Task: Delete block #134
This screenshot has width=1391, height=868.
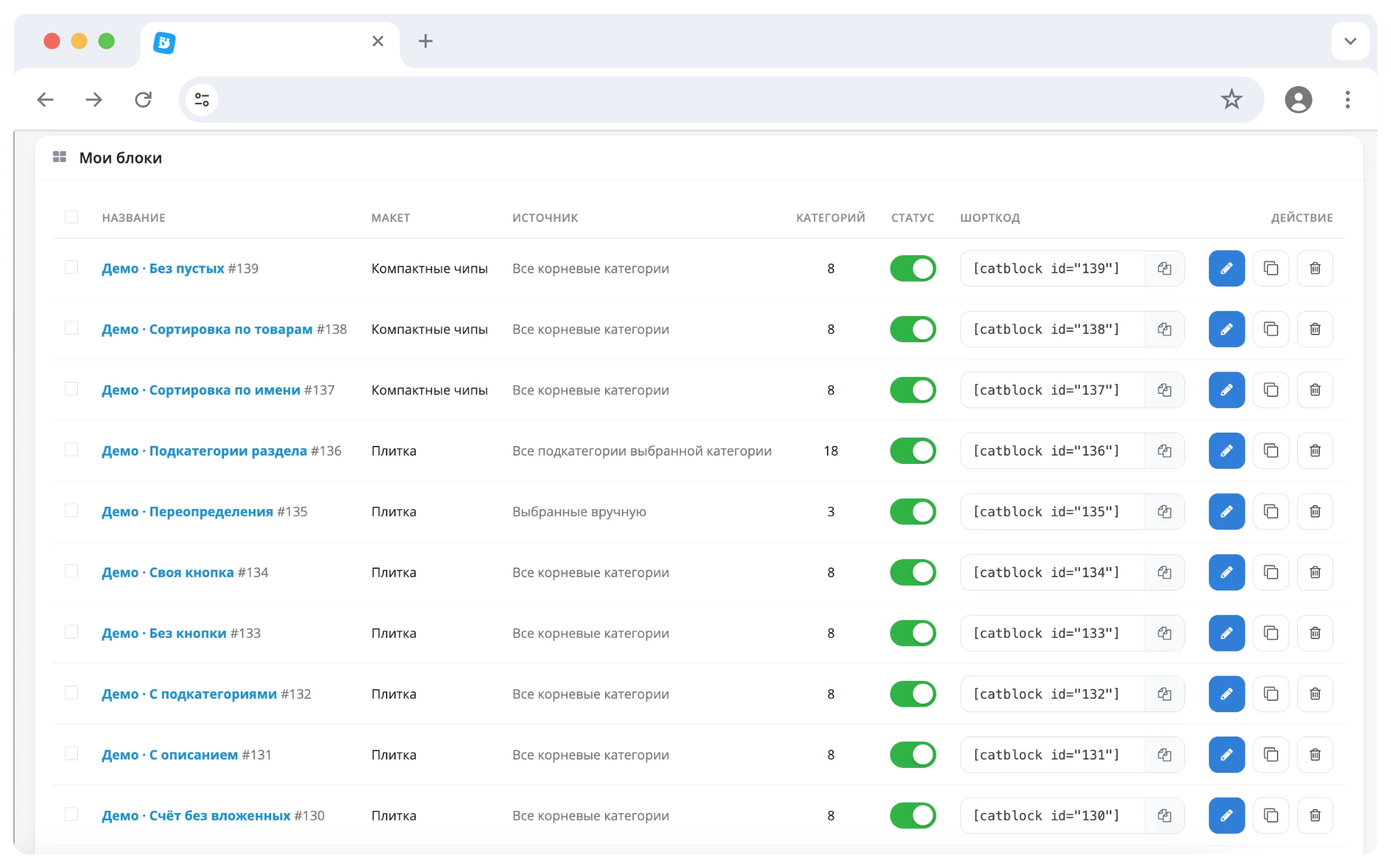Action: [1314, 572]
